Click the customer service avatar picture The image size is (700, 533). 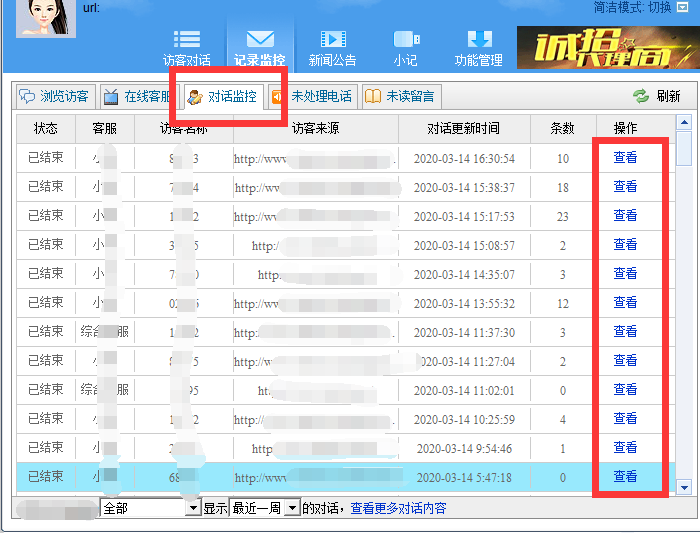[x=46, y=18]
